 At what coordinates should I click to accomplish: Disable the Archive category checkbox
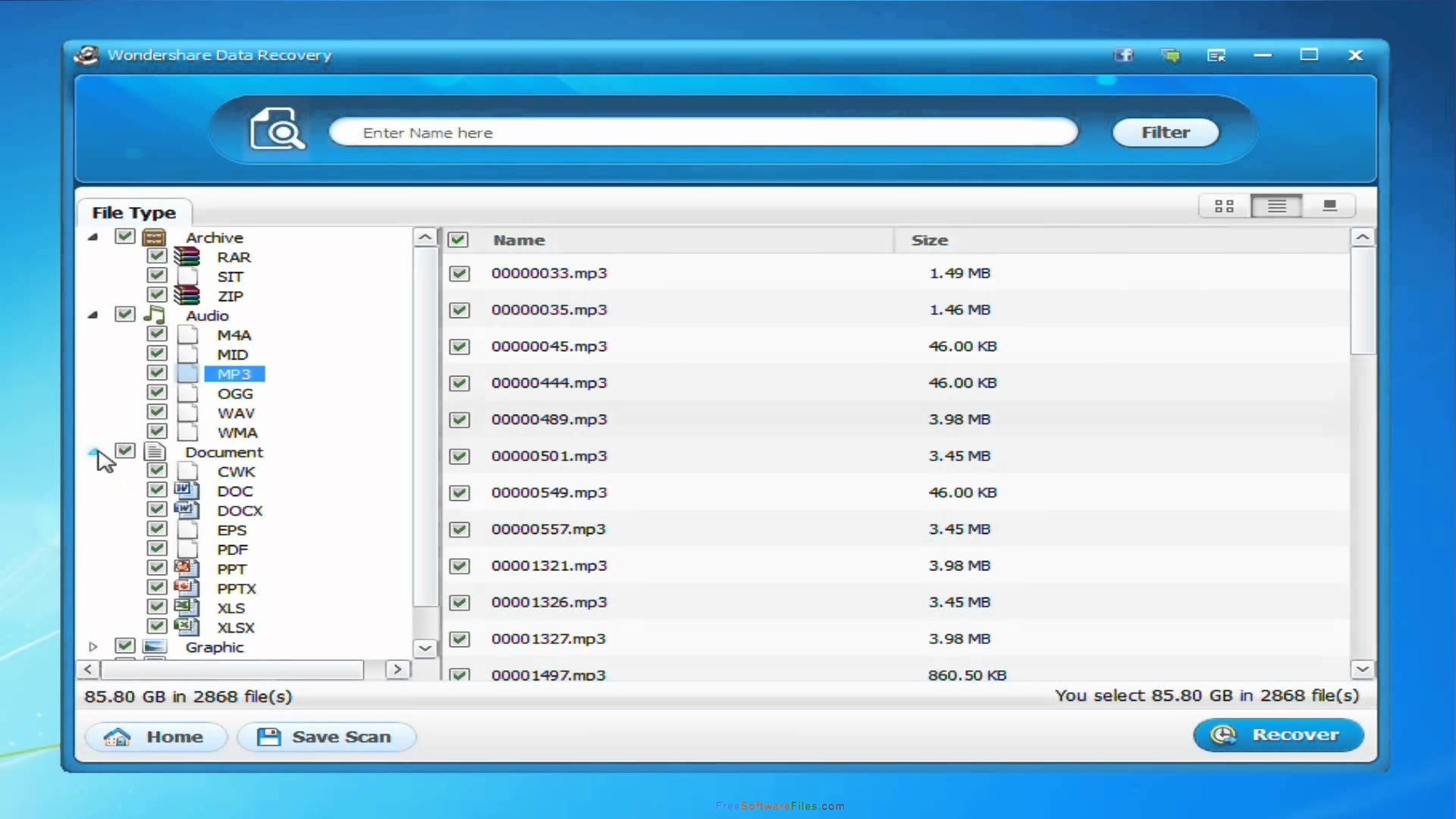(124, 237)
